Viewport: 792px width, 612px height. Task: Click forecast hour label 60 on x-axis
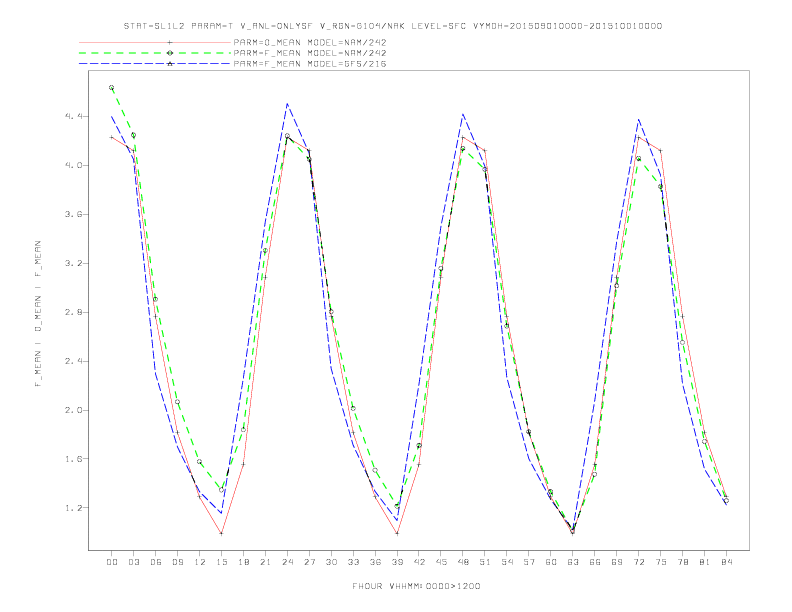(x=551, y=562)
